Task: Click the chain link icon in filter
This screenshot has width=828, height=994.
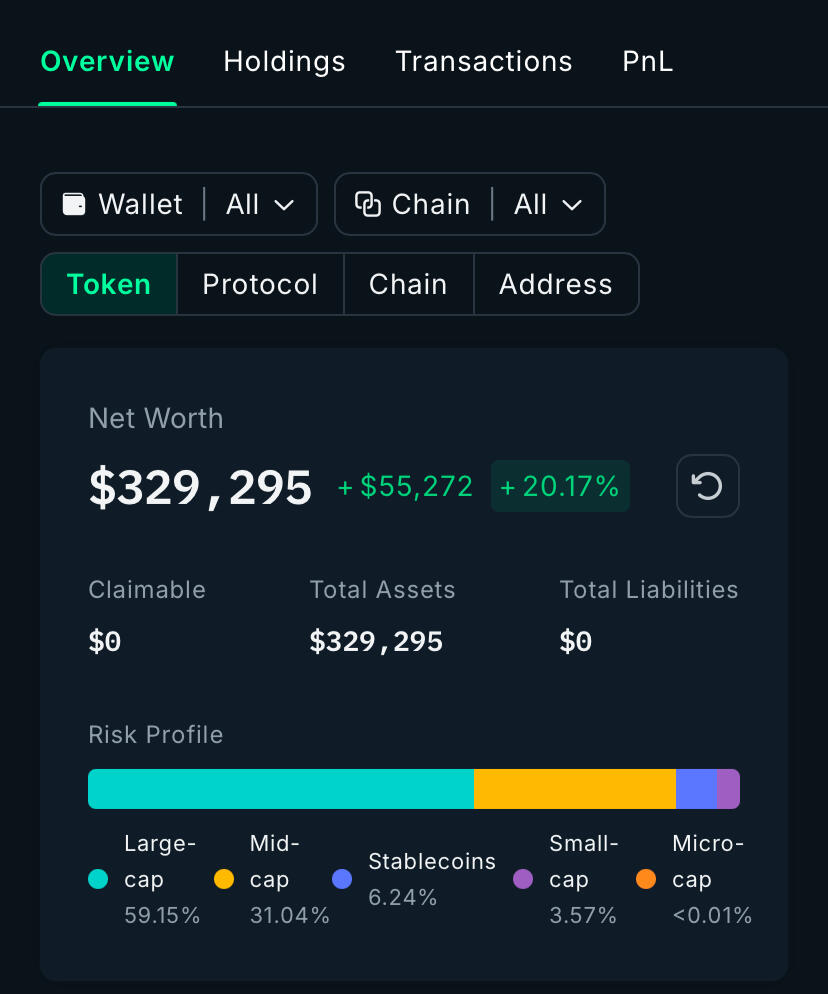Action: (368, 204)
